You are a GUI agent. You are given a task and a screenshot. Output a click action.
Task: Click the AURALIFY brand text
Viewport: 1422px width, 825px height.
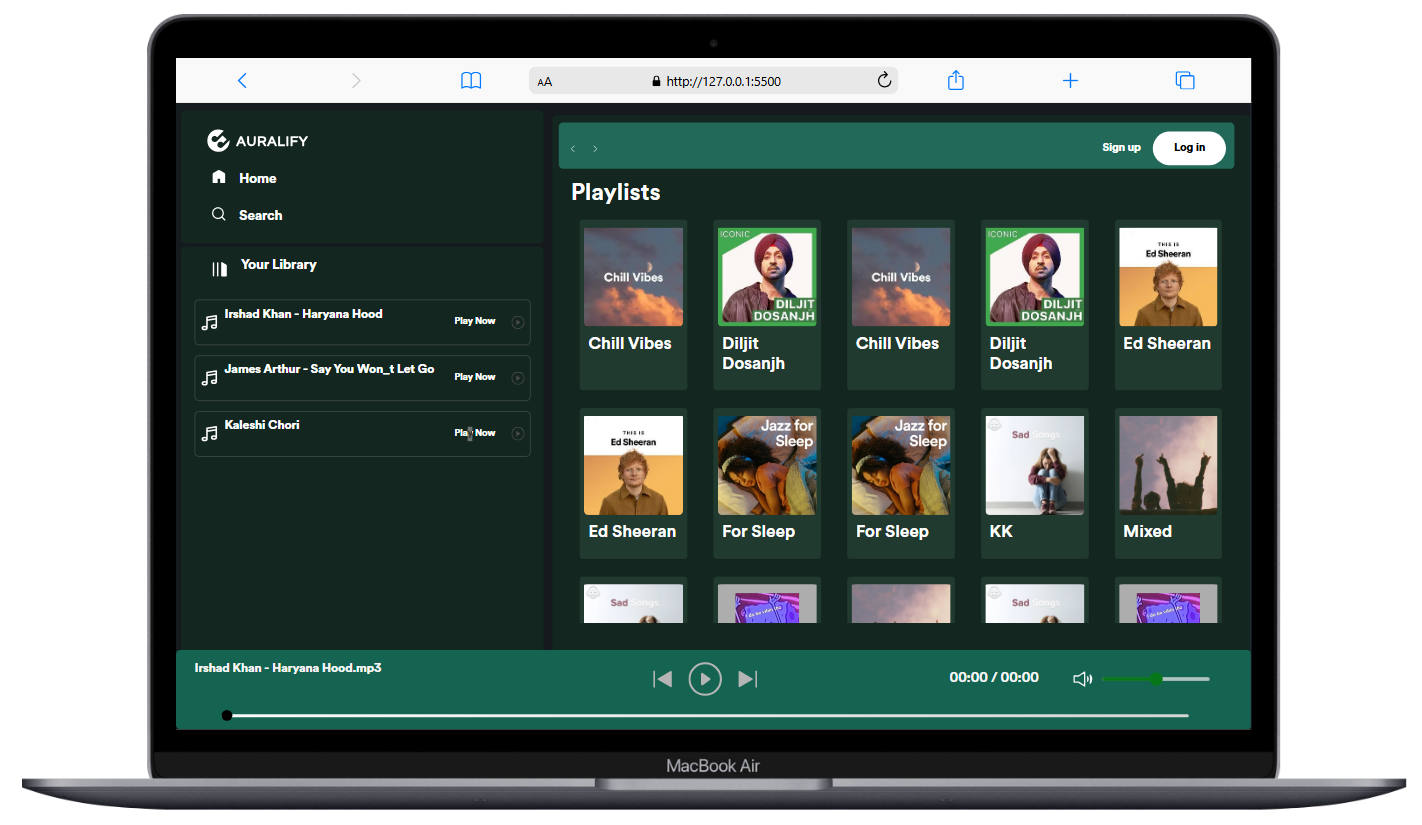pos(272,141)
